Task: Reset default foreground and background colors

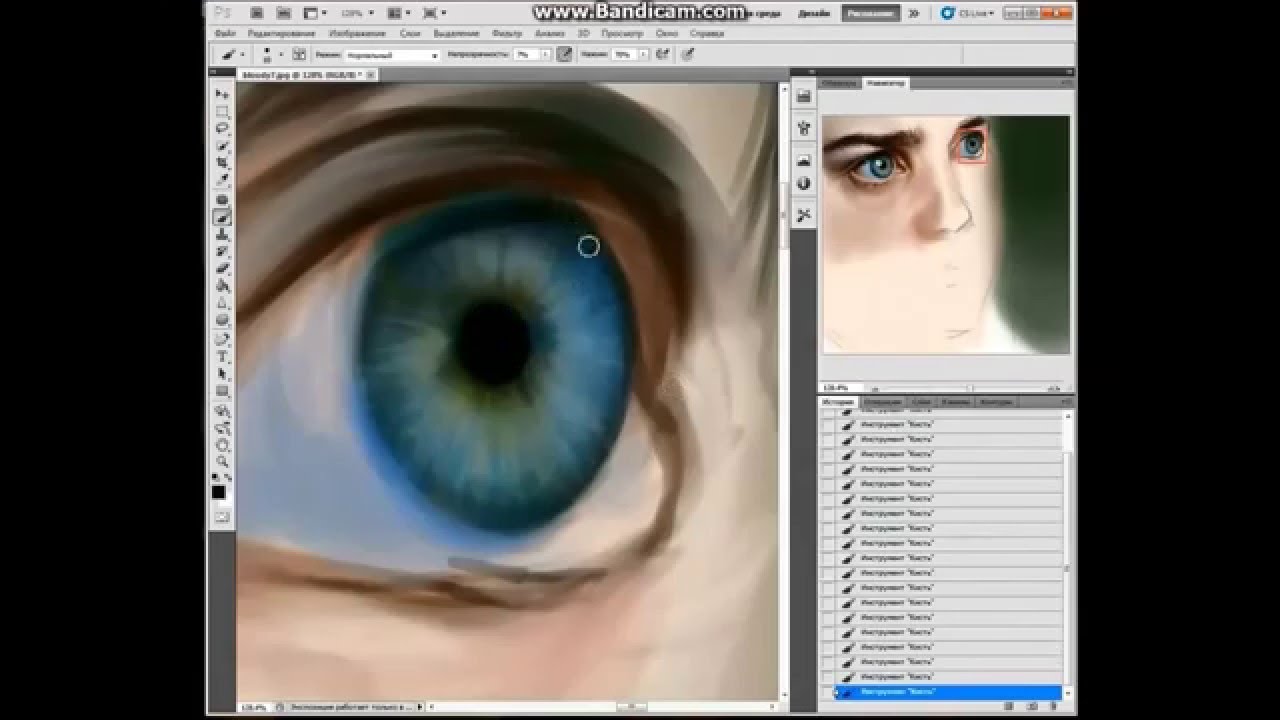Action: click(214, 478)
